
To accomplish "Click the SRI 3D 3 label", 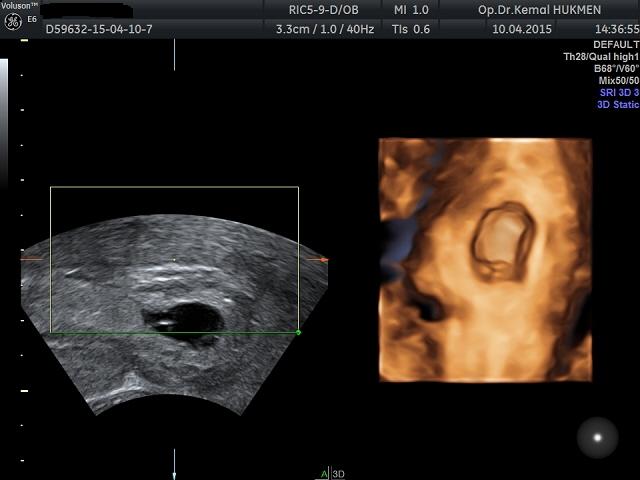I will click(x=619, y=93).
